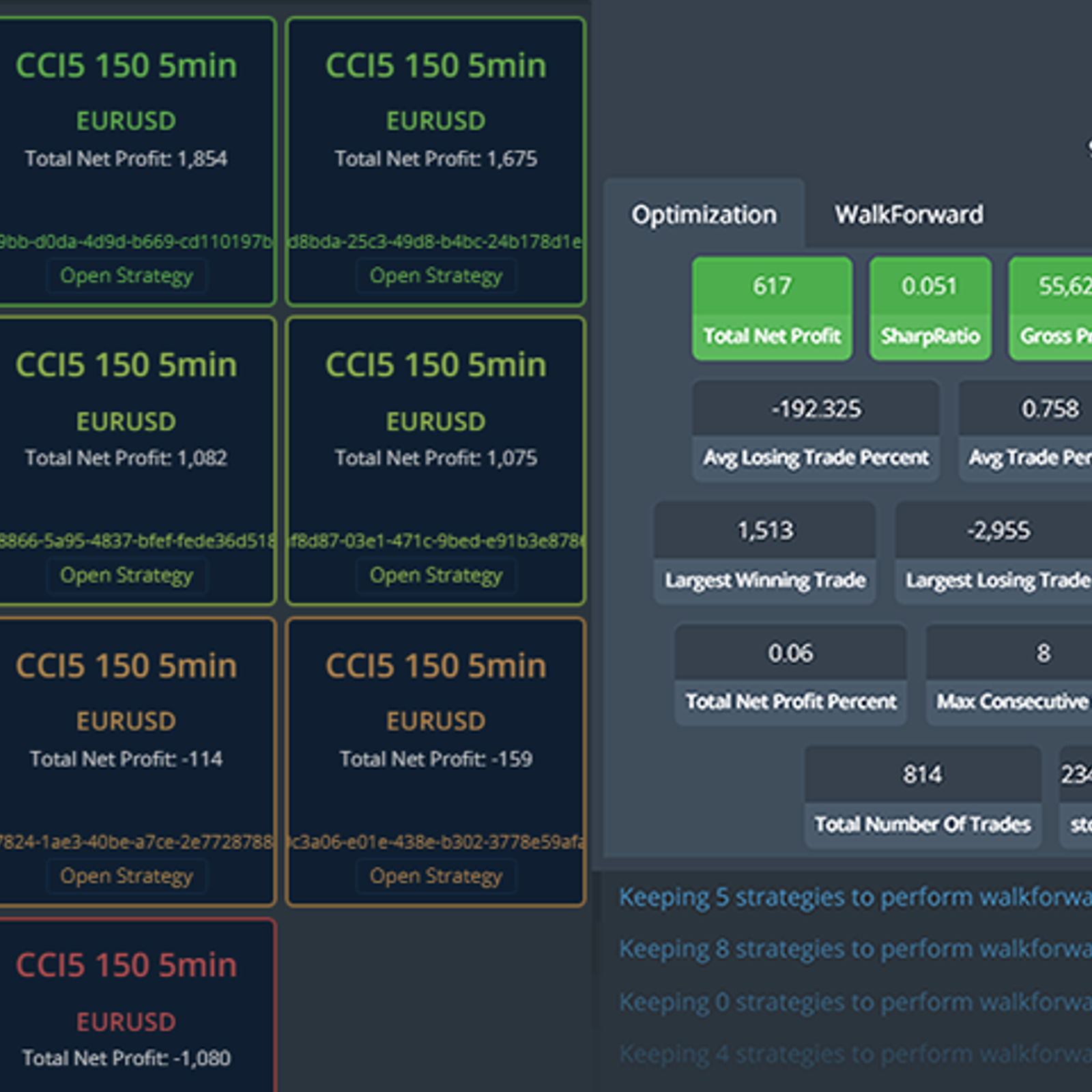Click the Largest Losing Trade -2,955 tile
This screenshot has height=1092, width=1092.
point(994,553)
